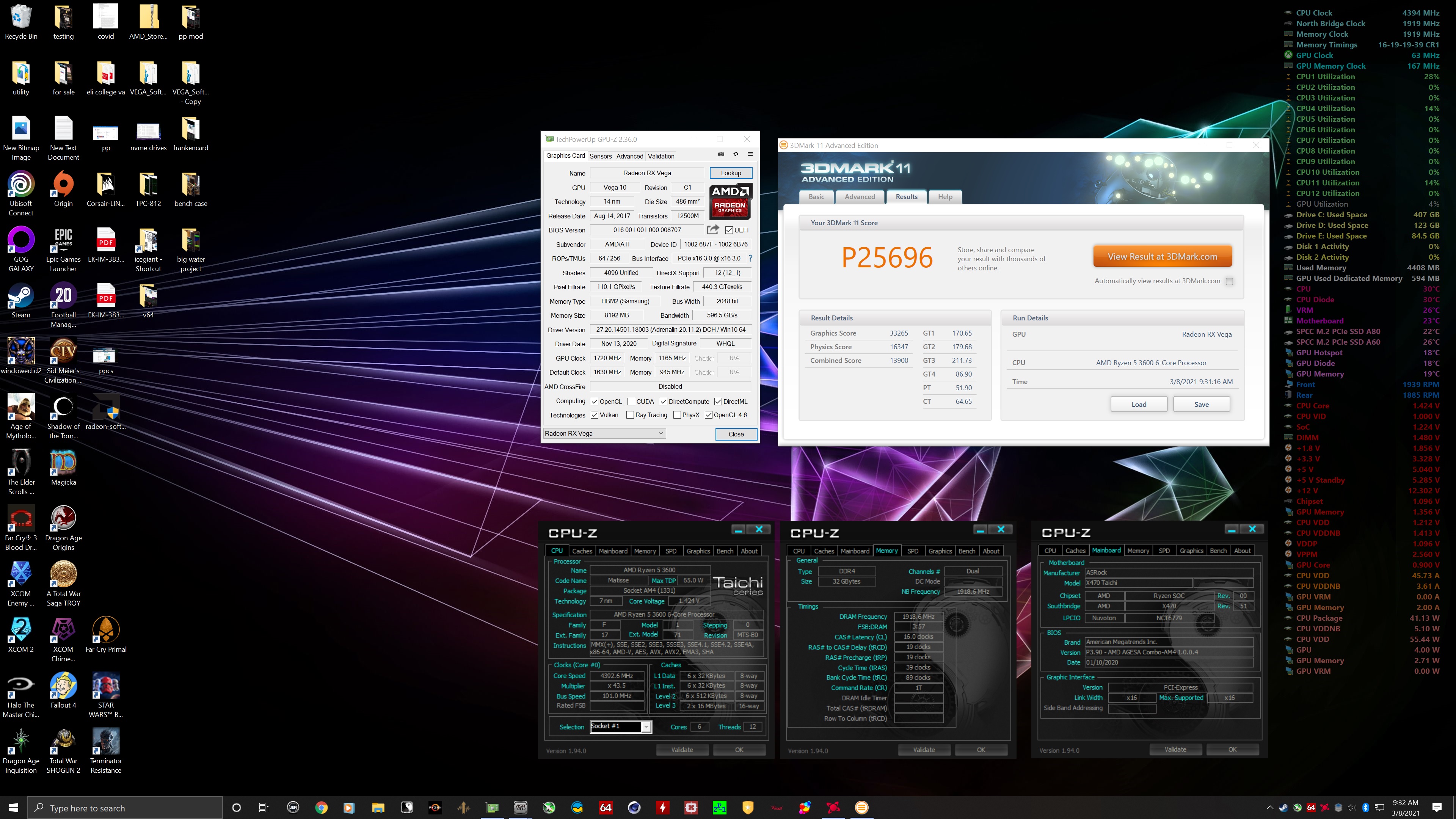This screenshot has height=819, width=1456.
Task: Toggle the UEFI checkbox in GPU-Z
Action: point(729,230)
